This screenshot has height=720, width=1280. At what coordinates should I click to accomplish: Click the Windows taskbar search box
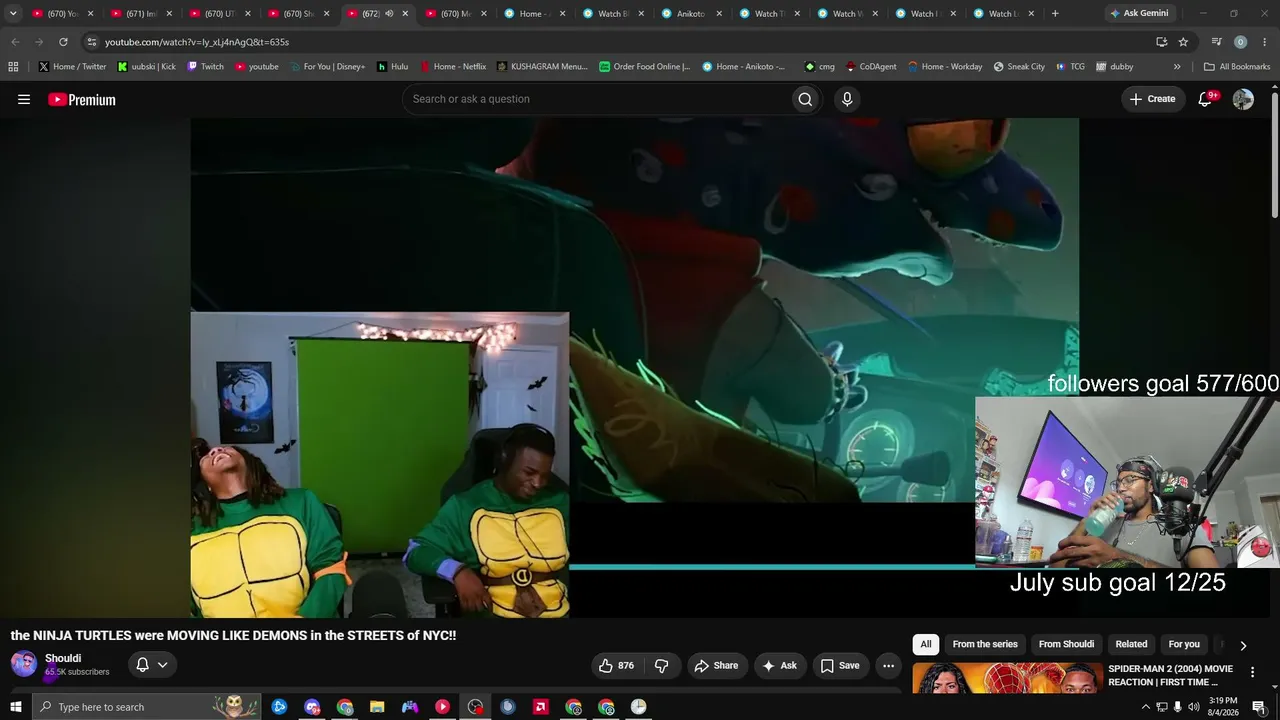[146, 707]
